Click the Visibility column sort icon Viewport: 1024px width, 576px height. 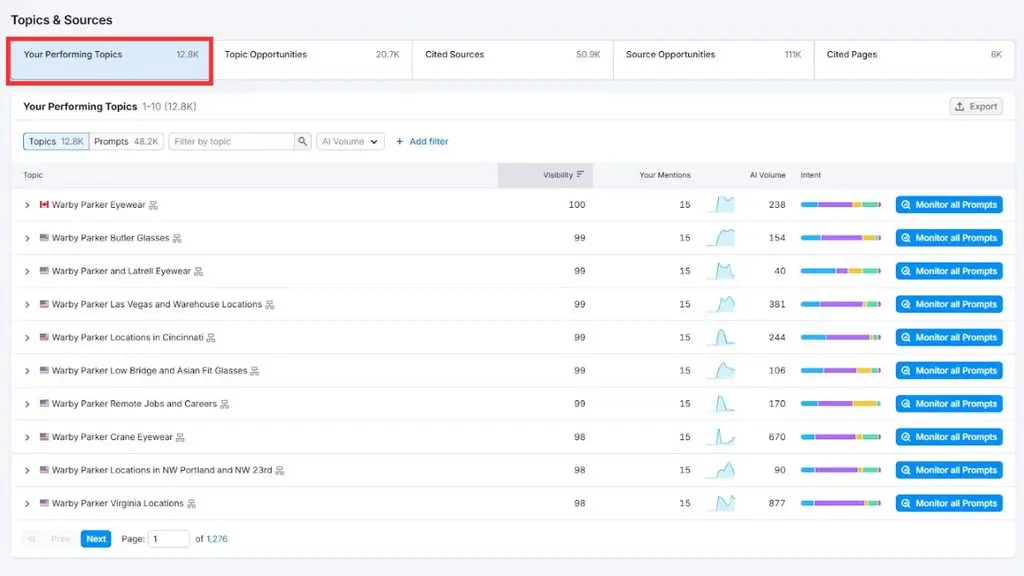pyautogui.click(x=580, y=174)
